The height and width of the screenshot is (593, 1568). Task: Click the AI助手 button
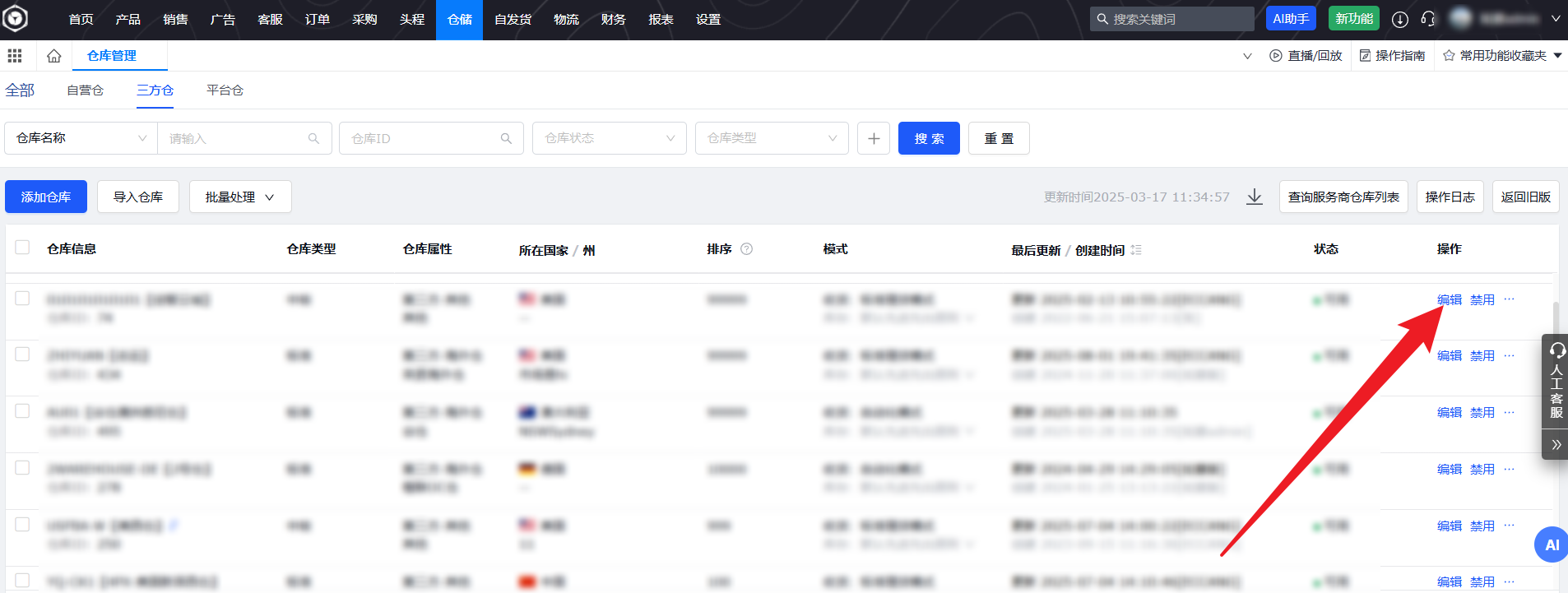point(1291,19)
